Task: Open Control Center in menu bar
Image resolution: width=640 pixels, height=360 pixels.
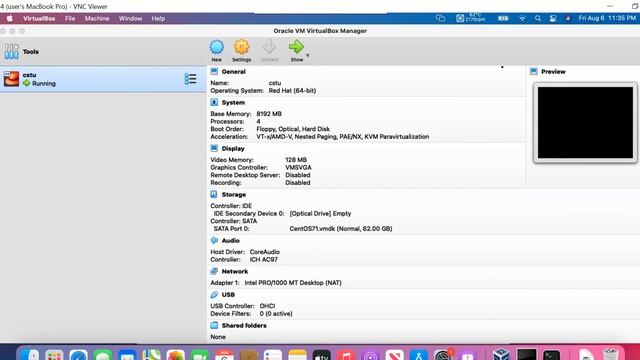Action: pos(553,18)
